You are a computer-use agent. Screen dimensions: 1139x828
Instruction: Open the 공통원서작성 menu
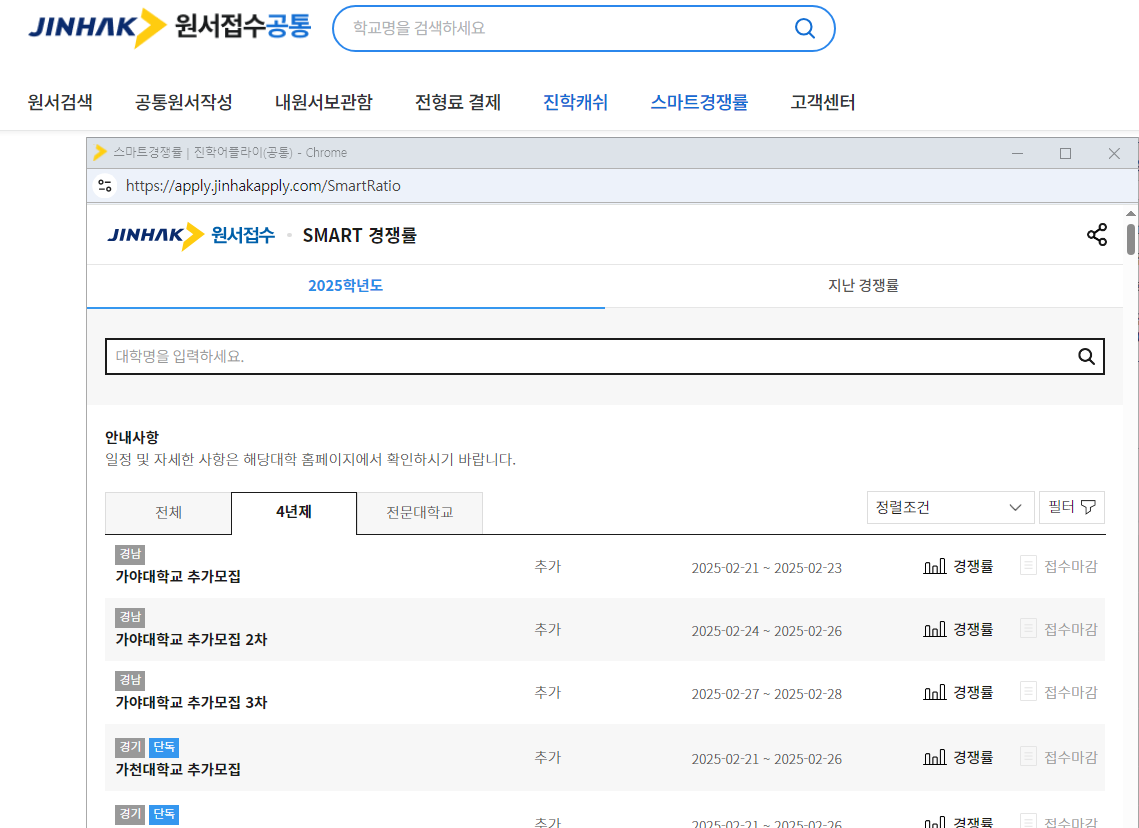[x=184, y=102]
